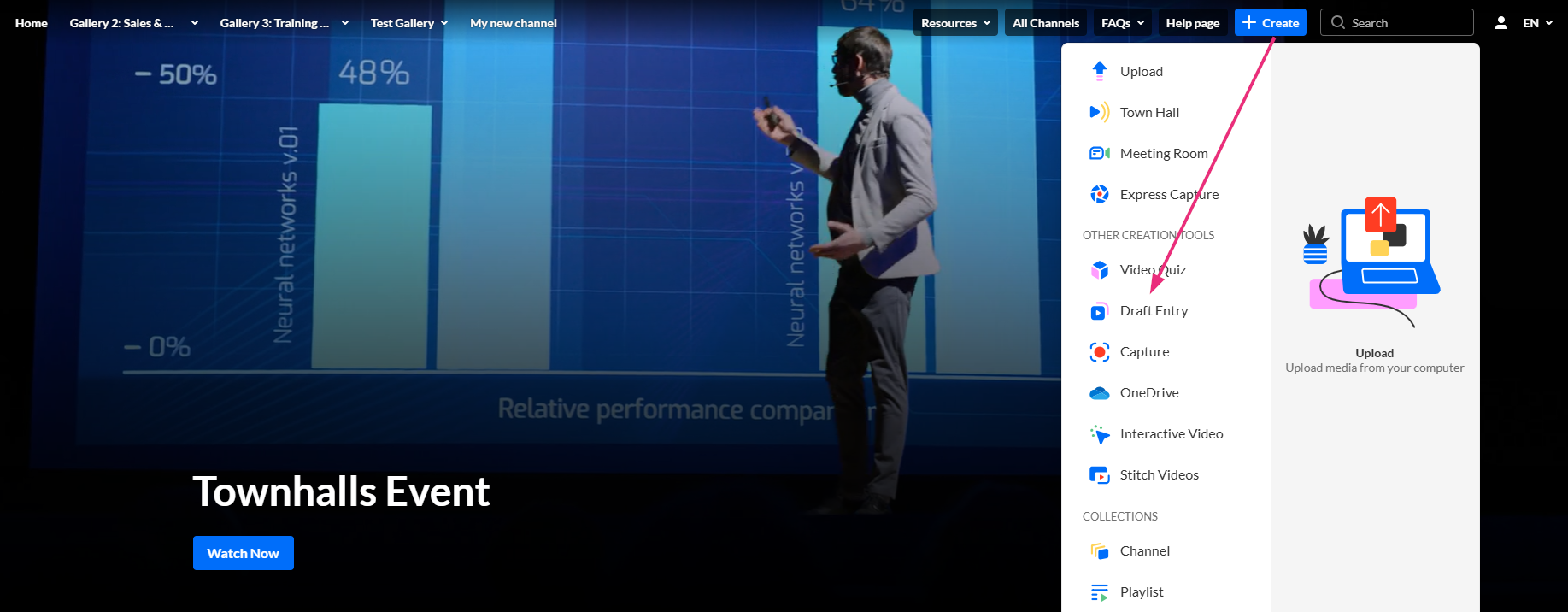
Task: Open the Help page link
Action: 1193,22
